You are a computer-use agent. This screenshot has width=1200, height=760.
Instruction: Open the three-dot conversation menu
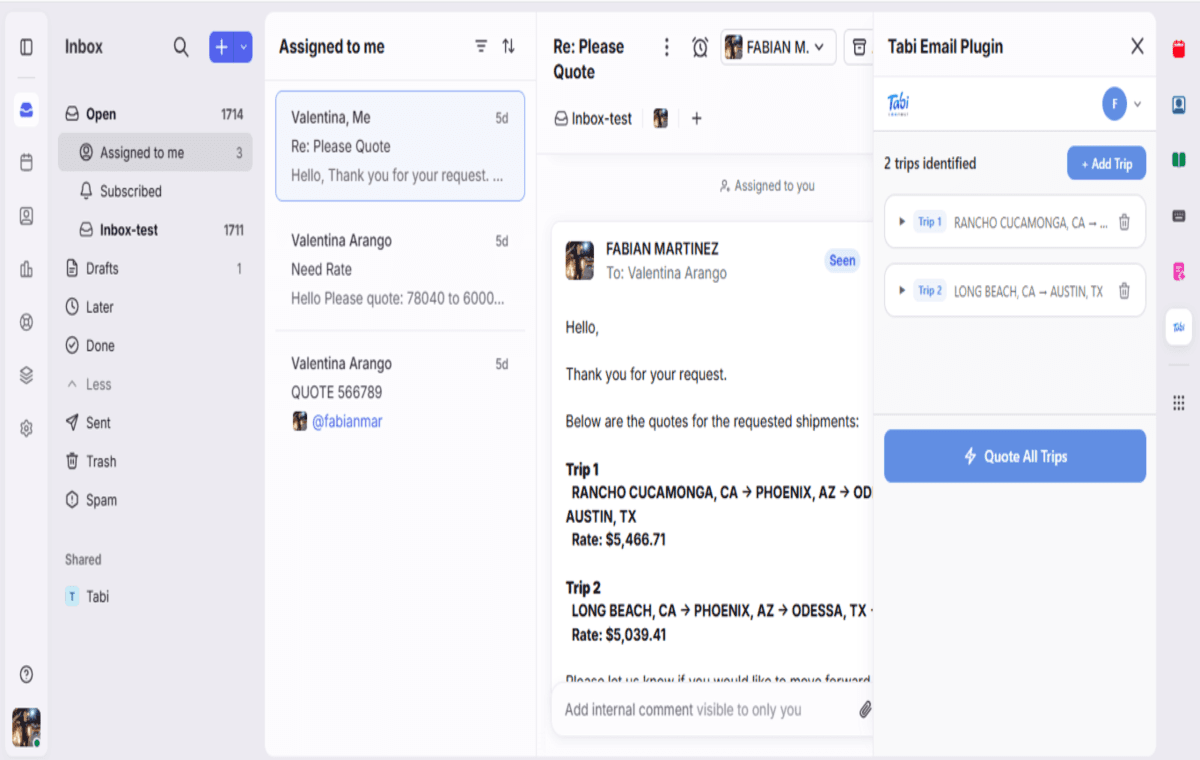(x=666, y=46)
